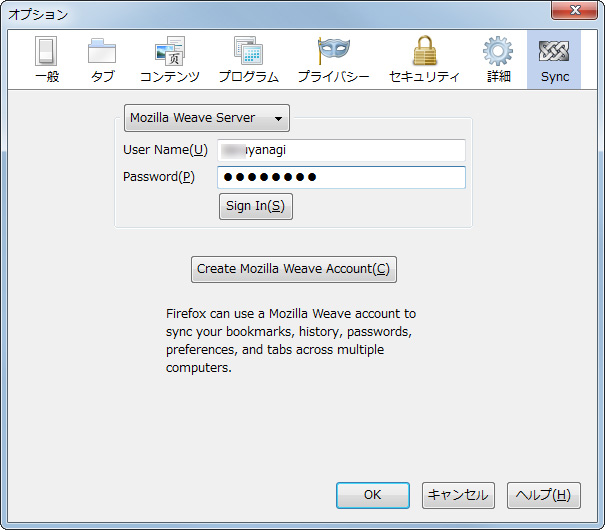Click the User Name input field
This screenshot has height=530, width=605.
coord(341,150)
